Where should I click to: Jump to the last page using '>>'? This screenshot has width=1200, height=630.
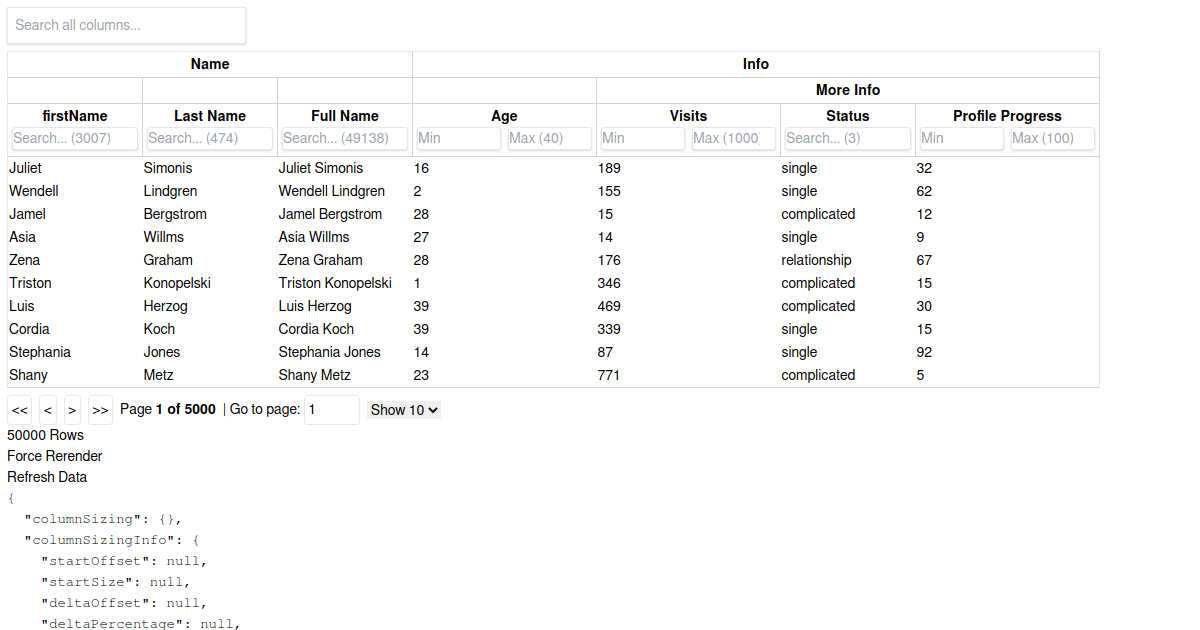100,409
